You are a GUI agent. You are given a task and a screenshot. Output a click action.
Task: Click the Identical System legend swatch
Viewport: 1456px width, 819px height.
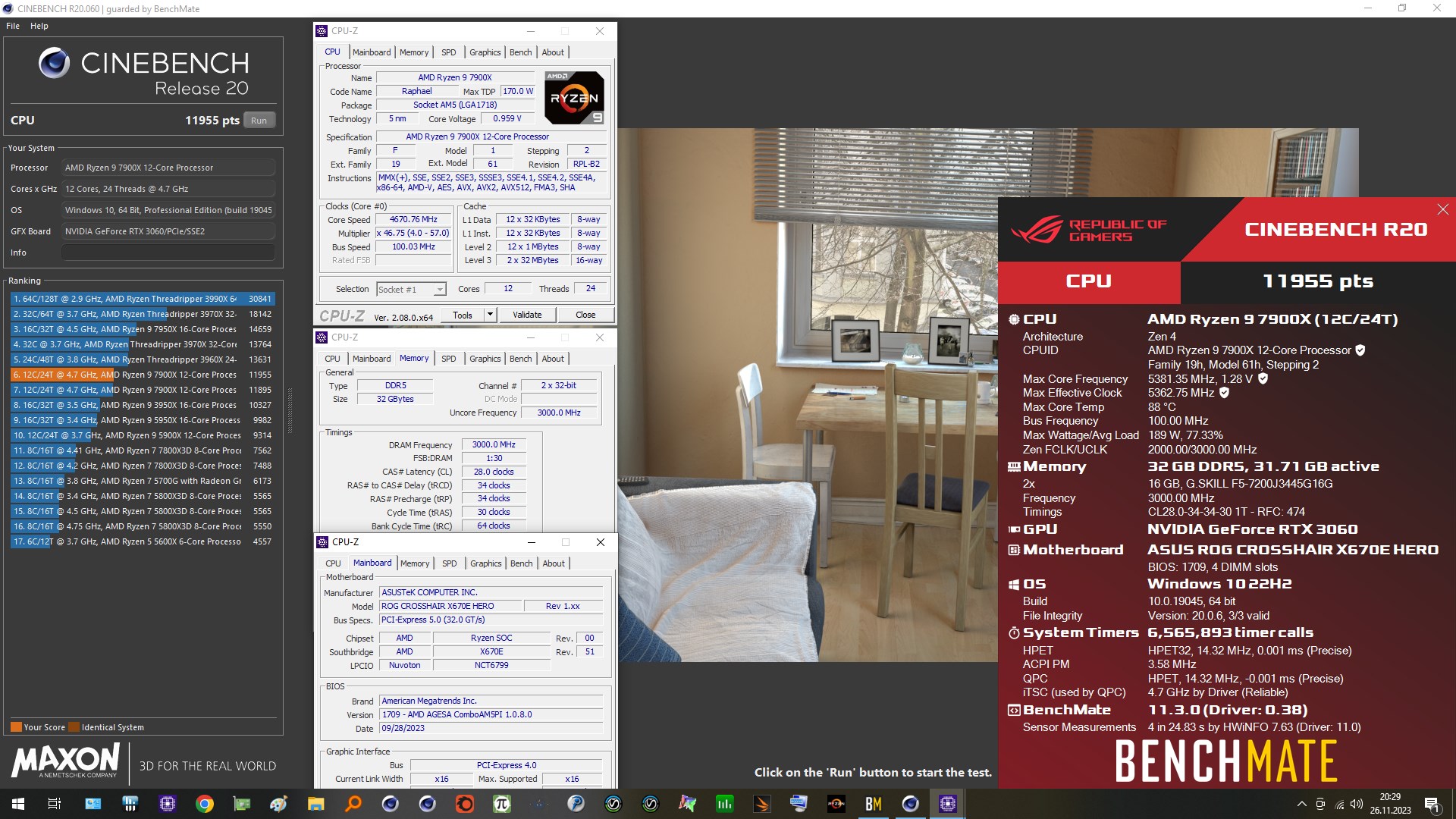point(74,727)
